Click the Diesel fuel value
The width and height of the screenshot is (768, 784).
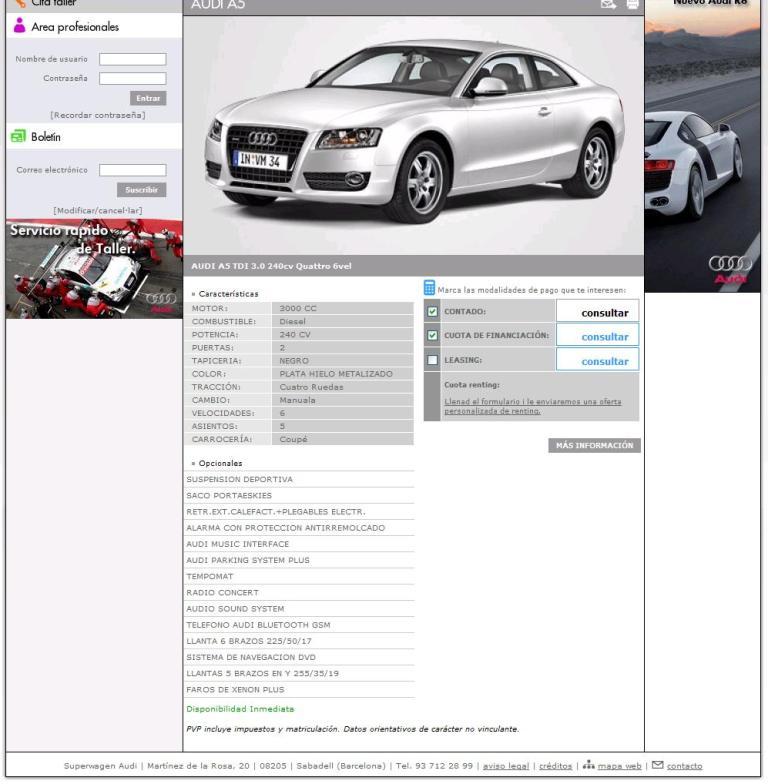click(x=292, y=322)
